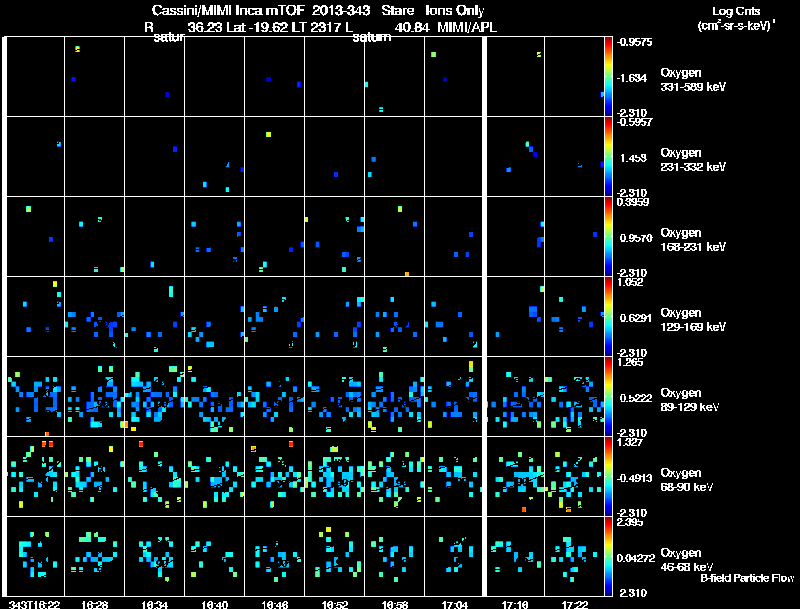Click the 'Oxygen 231-332 keV' row label

tap(693, 160)
